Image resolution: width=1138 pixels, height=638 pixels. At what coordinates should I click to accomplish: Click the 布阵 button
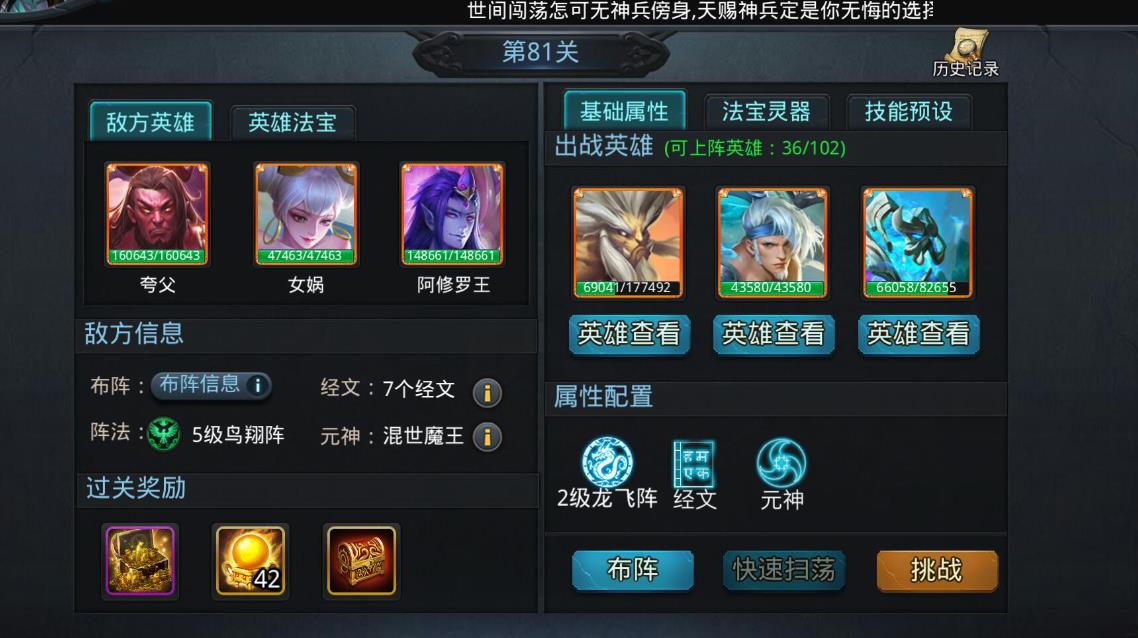pyautogui.click(x=632, y=570)
